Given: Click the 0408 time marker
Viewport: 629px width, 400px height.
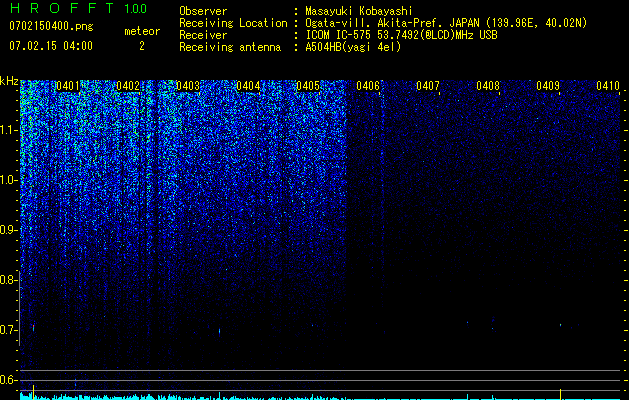Looking at the screenshot, I should (x=488, y=86).
